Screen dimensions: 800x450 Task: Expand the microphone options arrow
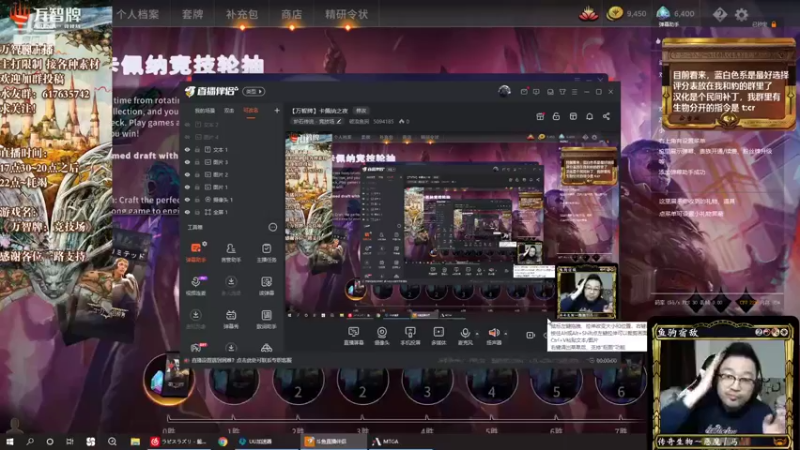coord(477,334)
